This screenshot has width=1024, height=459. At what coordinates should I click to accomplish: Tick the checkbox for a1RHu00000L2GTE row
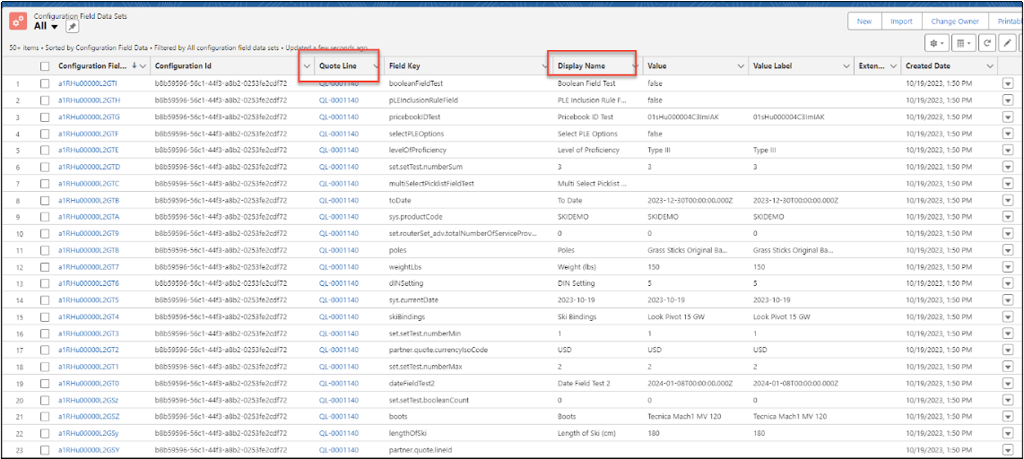point(44,150)
